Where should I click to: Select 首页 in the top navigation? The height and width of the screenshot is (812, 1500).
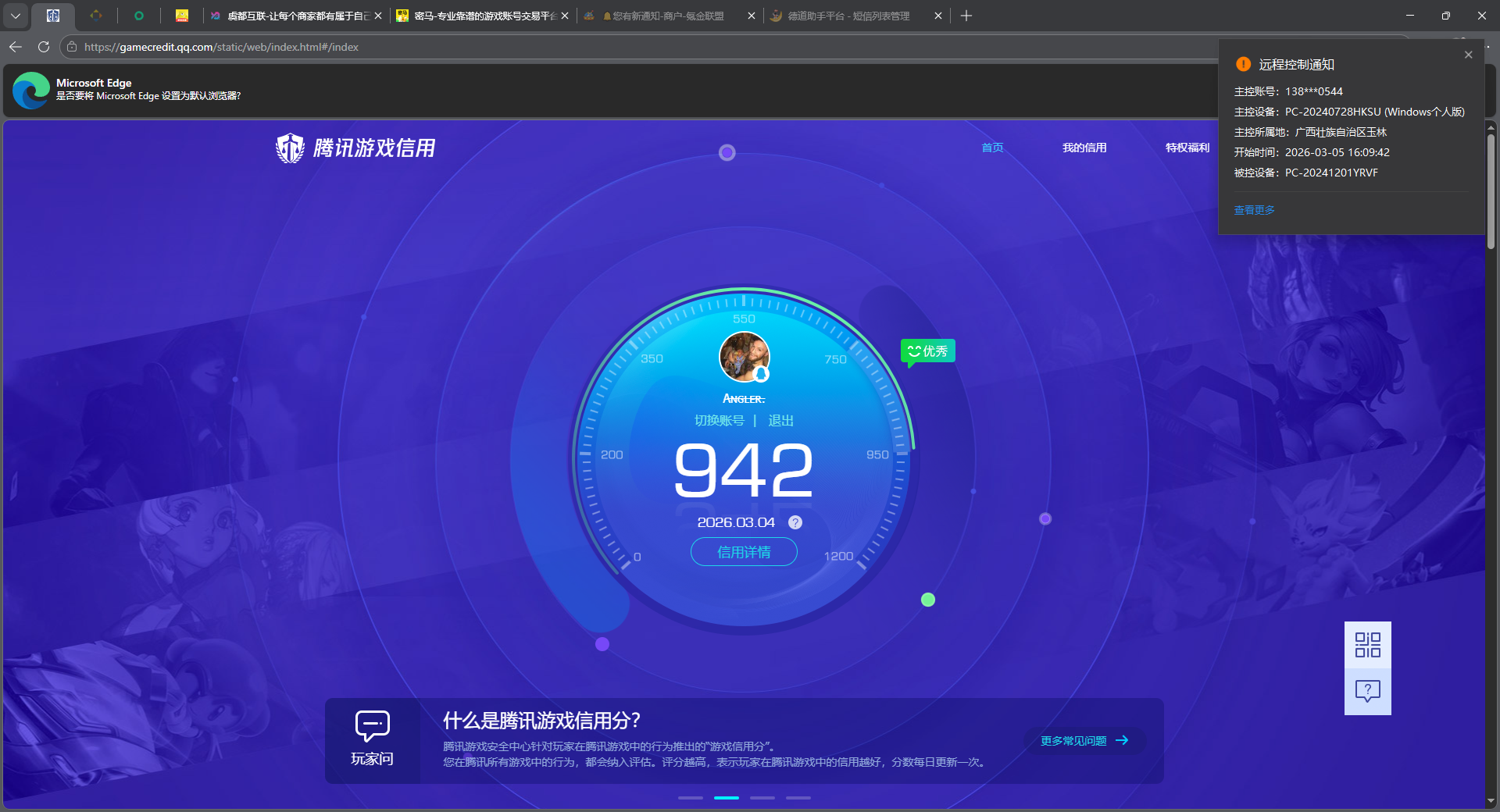pyautogui.click(x=991, y=148)
